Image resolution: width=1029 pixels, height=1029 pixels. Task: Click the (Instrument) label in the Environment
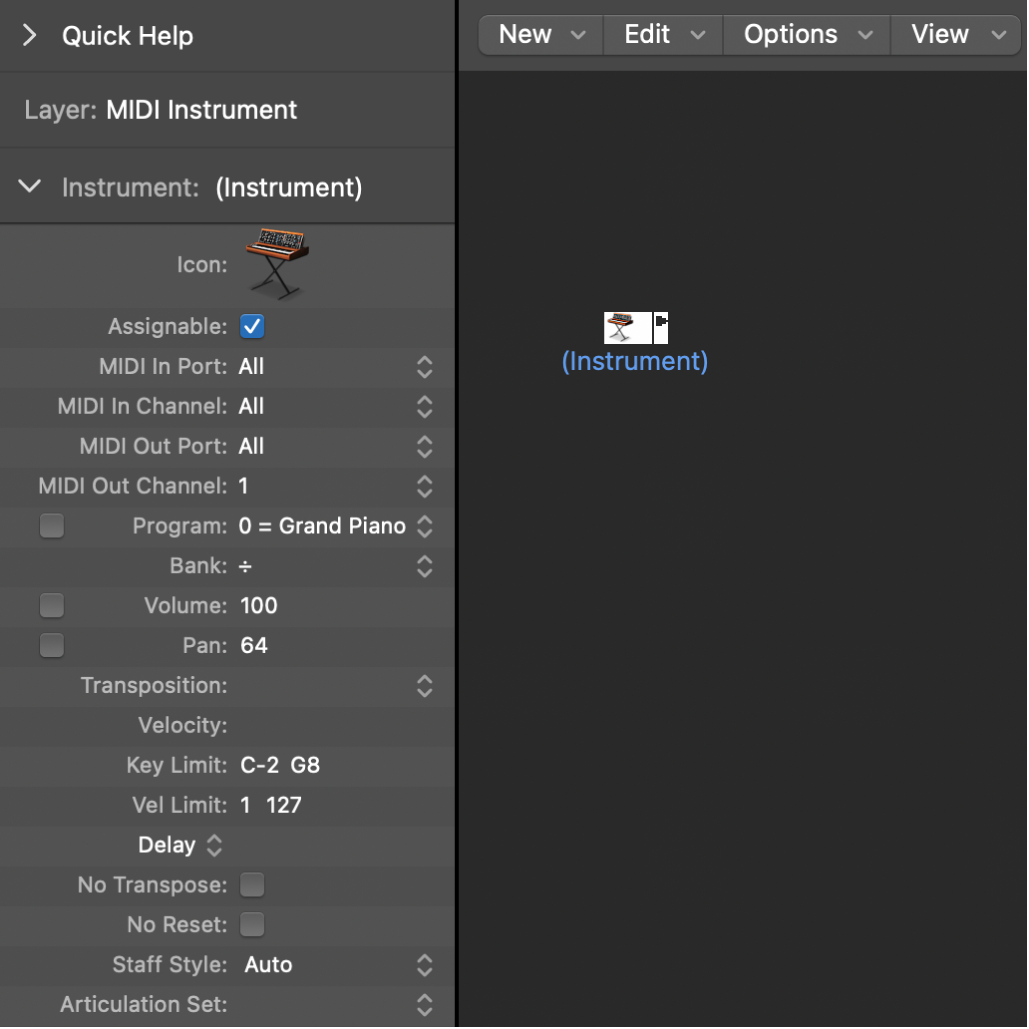(x=634, y=361)
